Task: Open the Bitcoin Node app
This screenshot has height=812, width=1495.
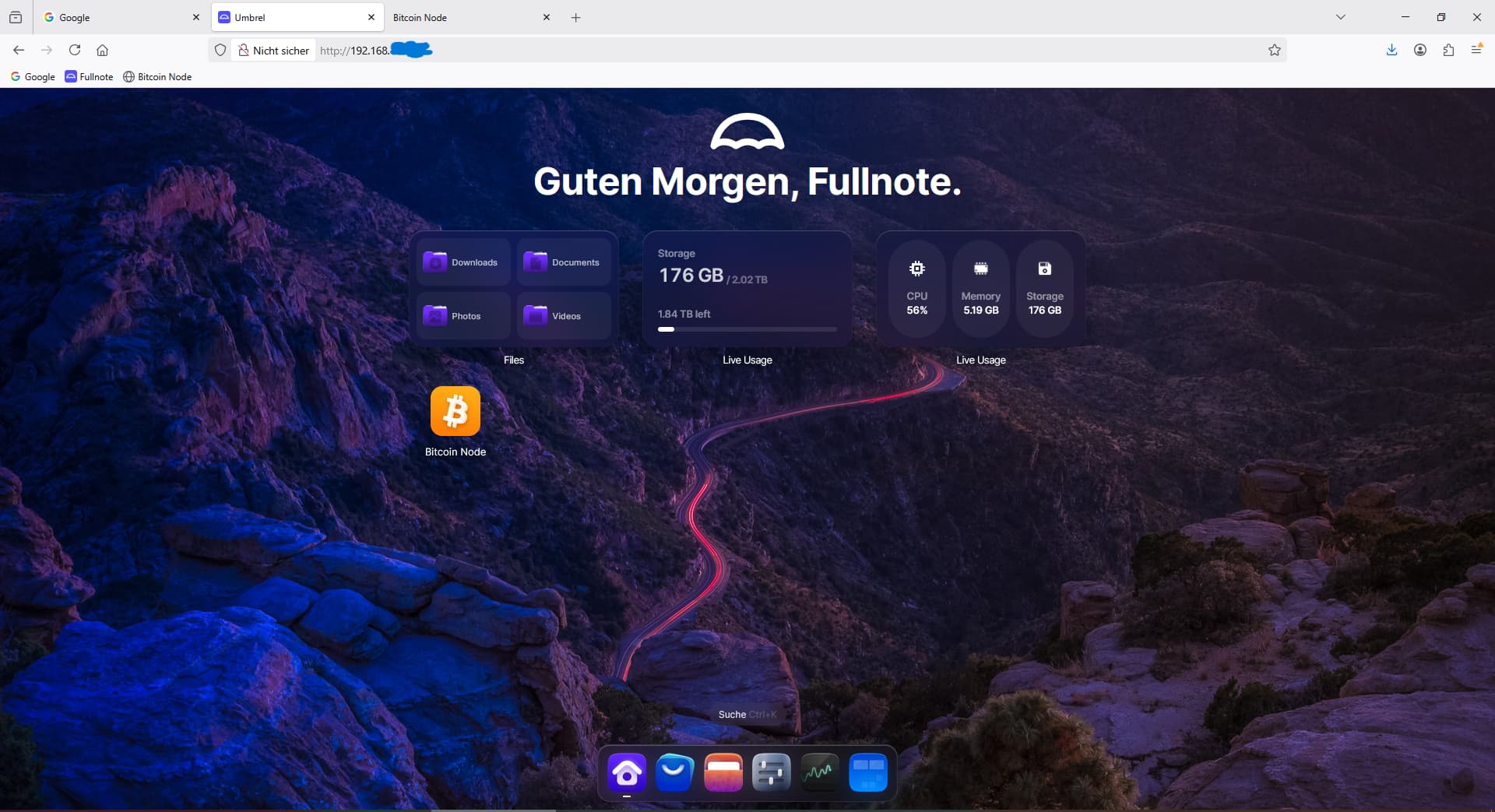Action: pyautogui.click(x=455, y=411)
